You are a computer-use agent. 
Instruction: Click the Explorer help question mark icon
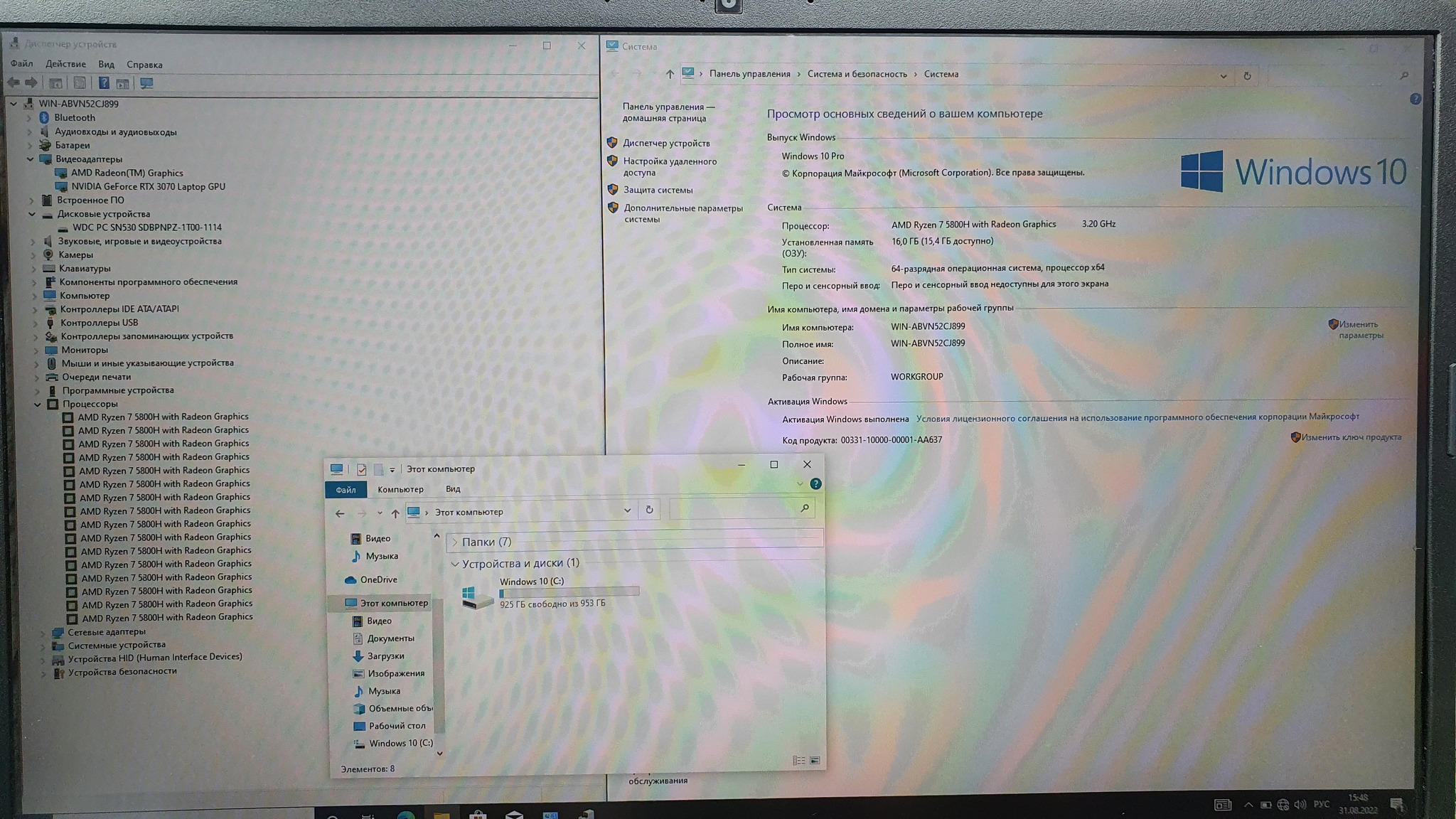point(815,484)
